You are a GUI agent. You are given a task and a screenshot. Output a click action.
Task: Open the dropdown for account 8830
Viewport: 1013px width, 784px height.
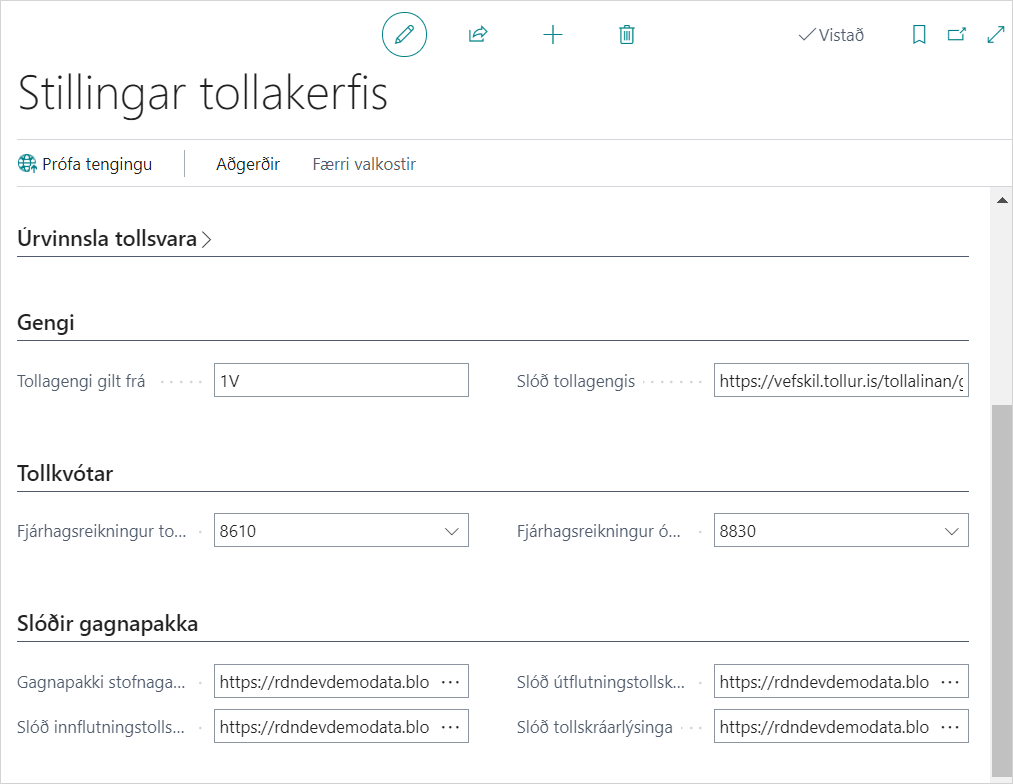(x=951, y=531)
